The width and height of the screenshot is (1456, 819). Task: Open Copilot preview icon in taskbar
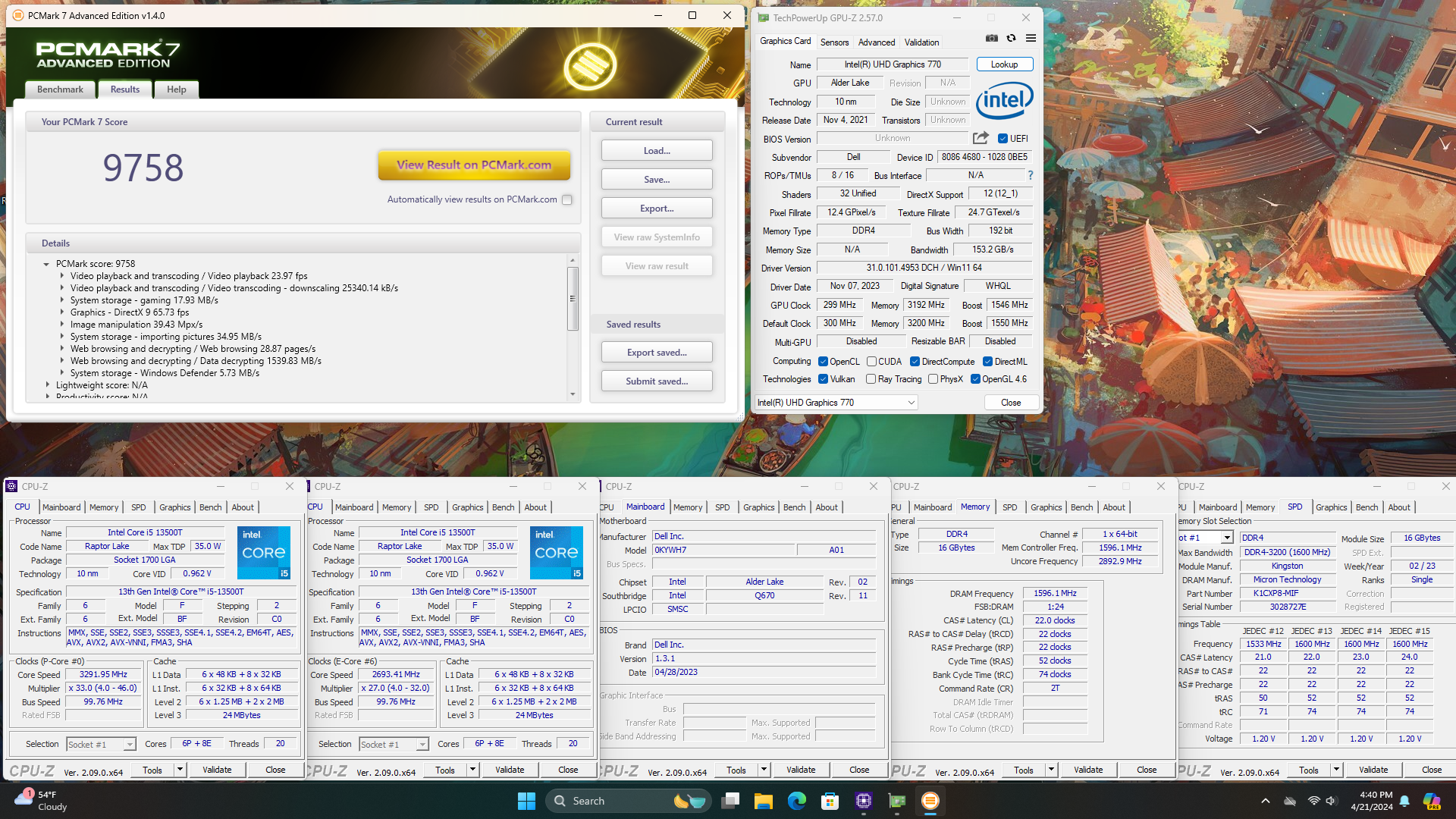(x=1431, y=801)
